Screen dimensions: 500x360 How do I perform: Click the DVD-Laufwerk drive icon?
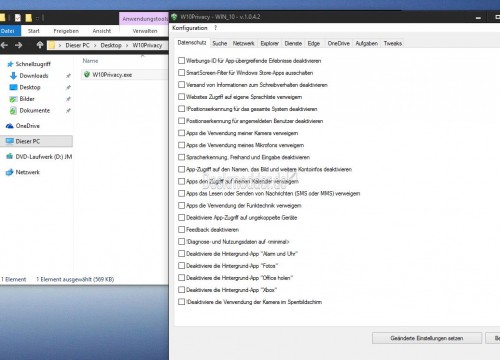[x=10, y=156]
